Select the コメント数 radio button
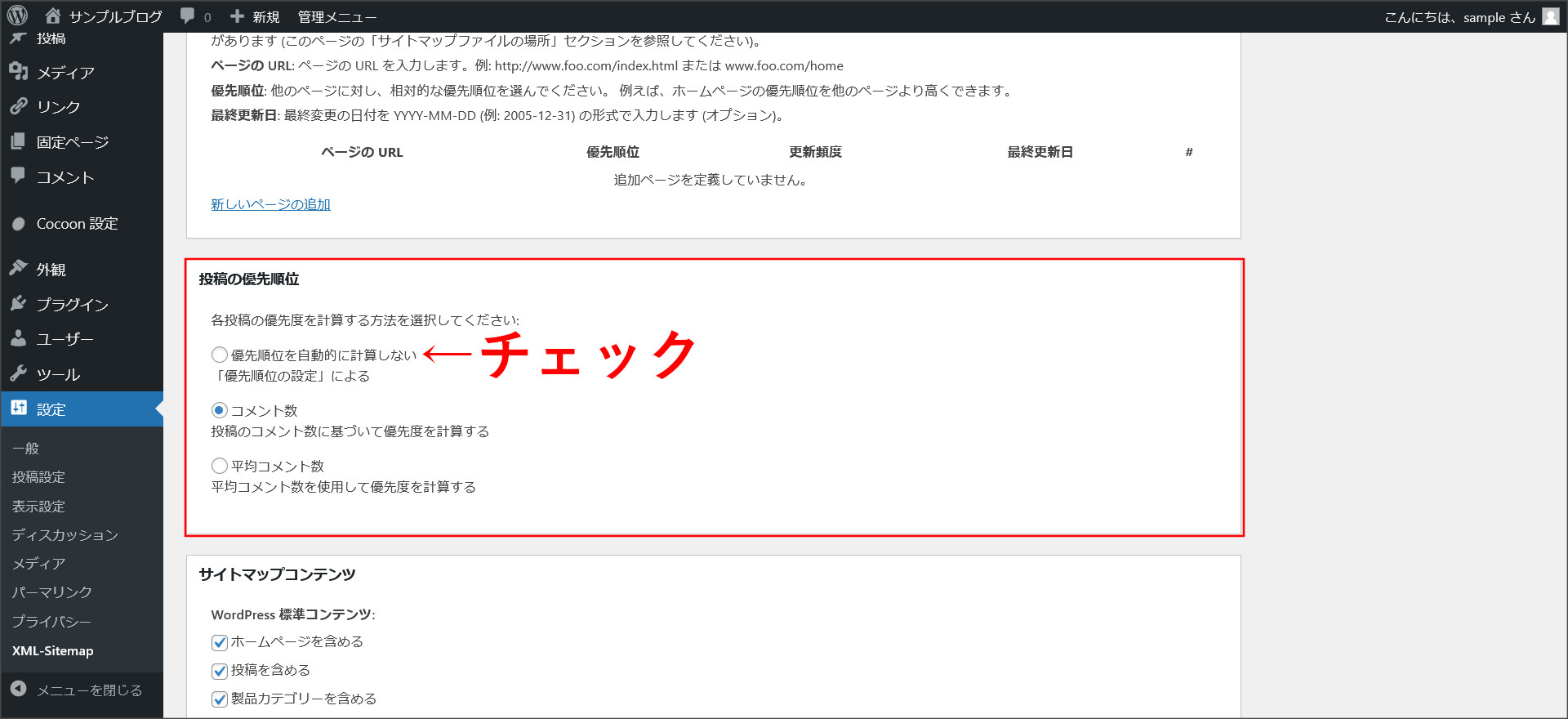Screen dimensions: 1568x719 [x=219, y=410]
